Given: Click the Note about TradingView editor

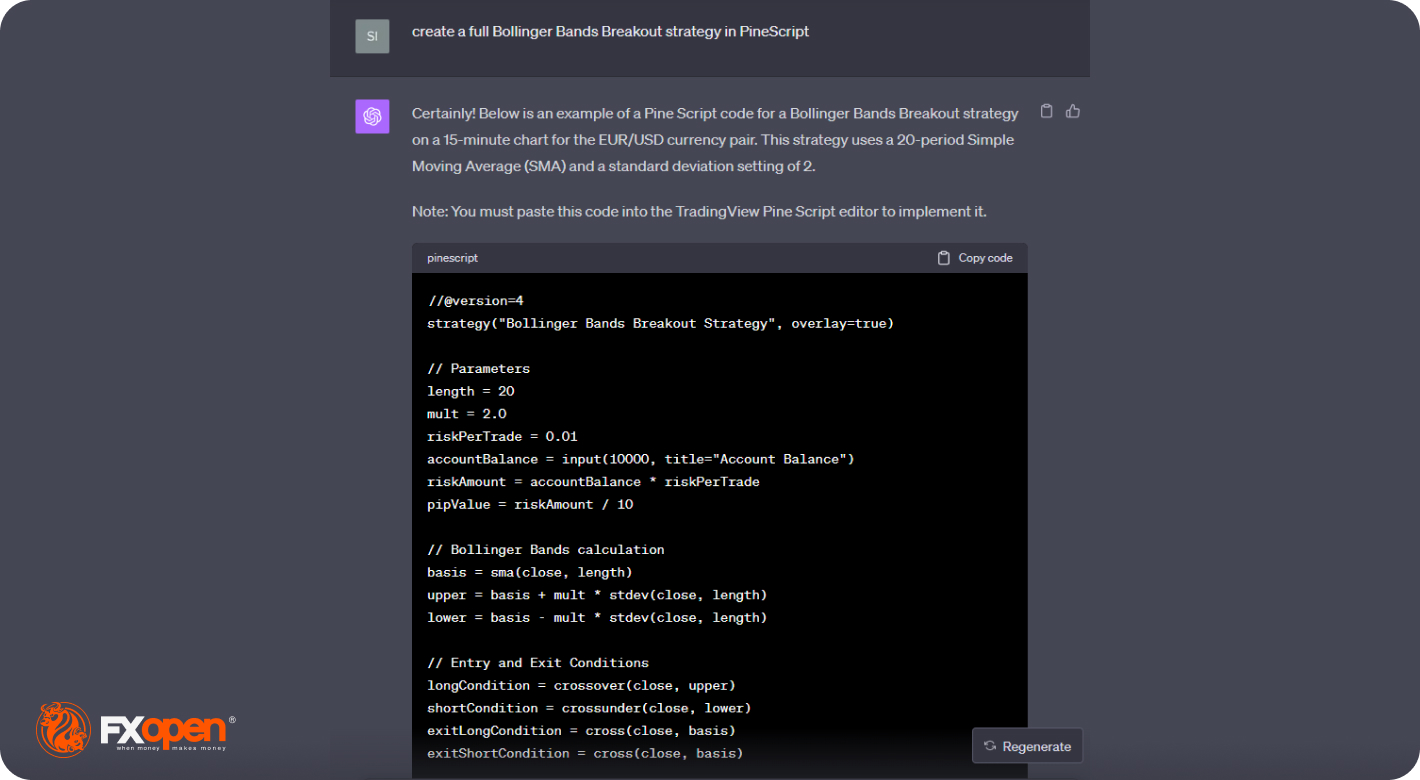Looking at the screenshot, I should coord(699,212).
